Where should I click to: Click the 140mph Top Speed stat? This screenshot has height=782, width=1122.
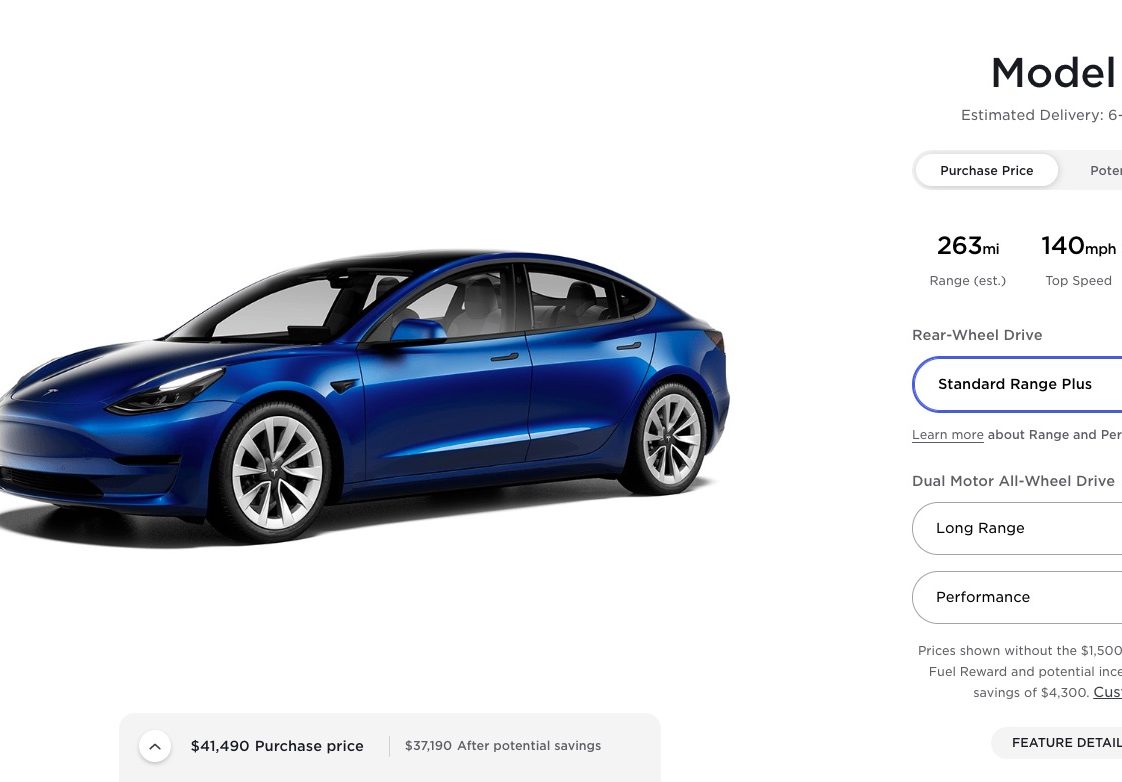click(x=1078, y=260)
